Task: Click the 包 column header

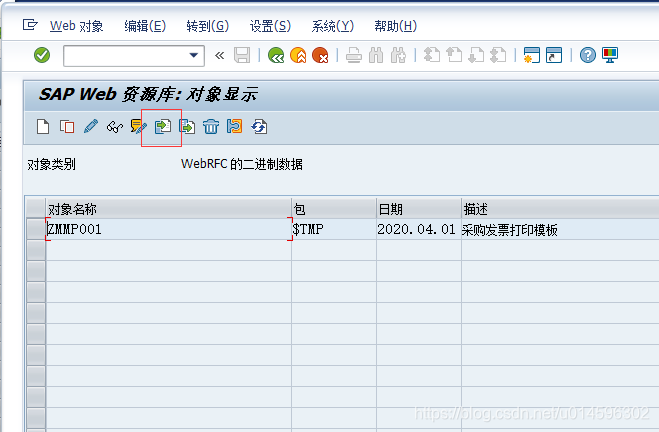Action: (x=334, y=208)
